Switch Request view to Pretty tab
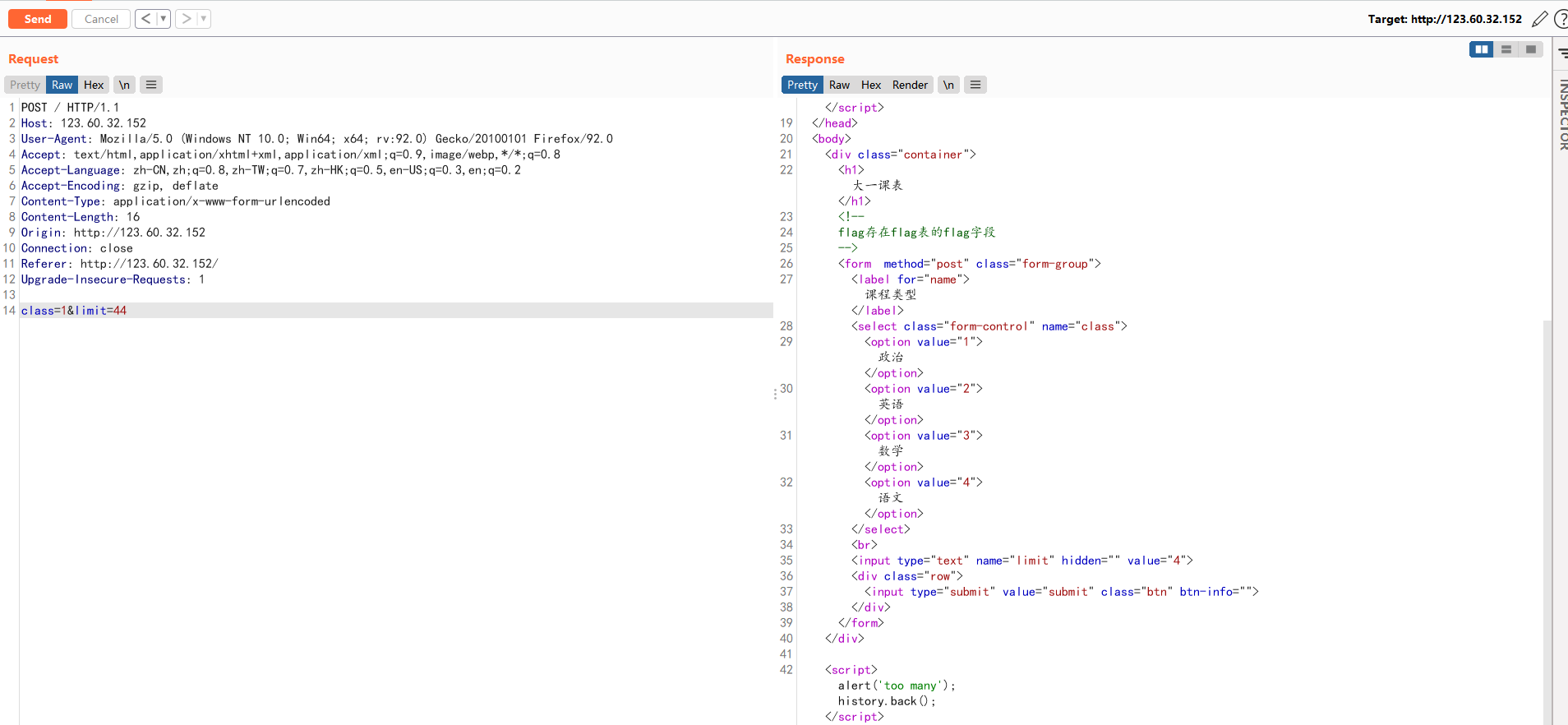1568x725 pixels. pos(25,85)
